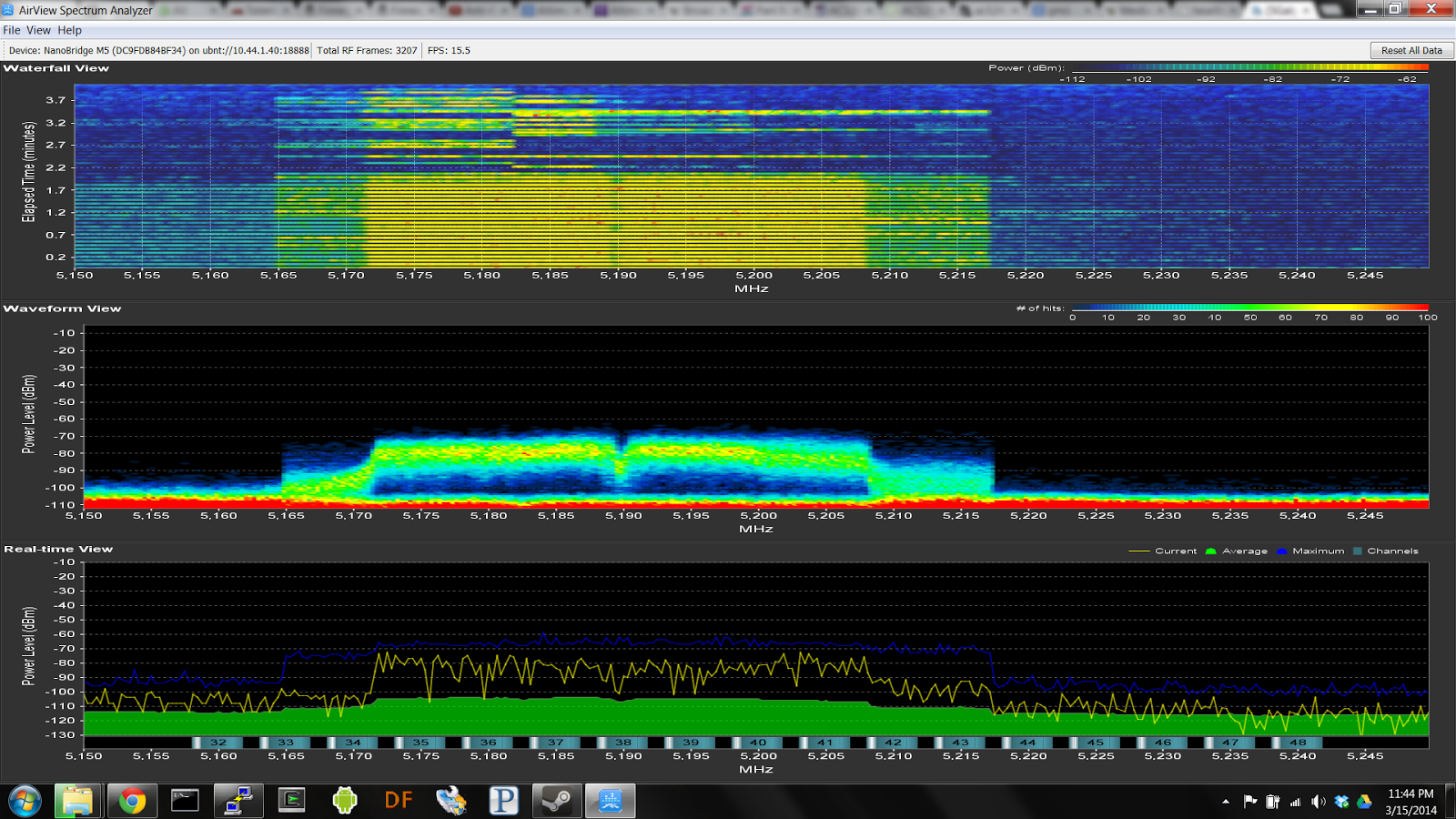This screenshot has height=819, width=1456.
Task: Open the Windows Start menu
Action: (25, 801)
